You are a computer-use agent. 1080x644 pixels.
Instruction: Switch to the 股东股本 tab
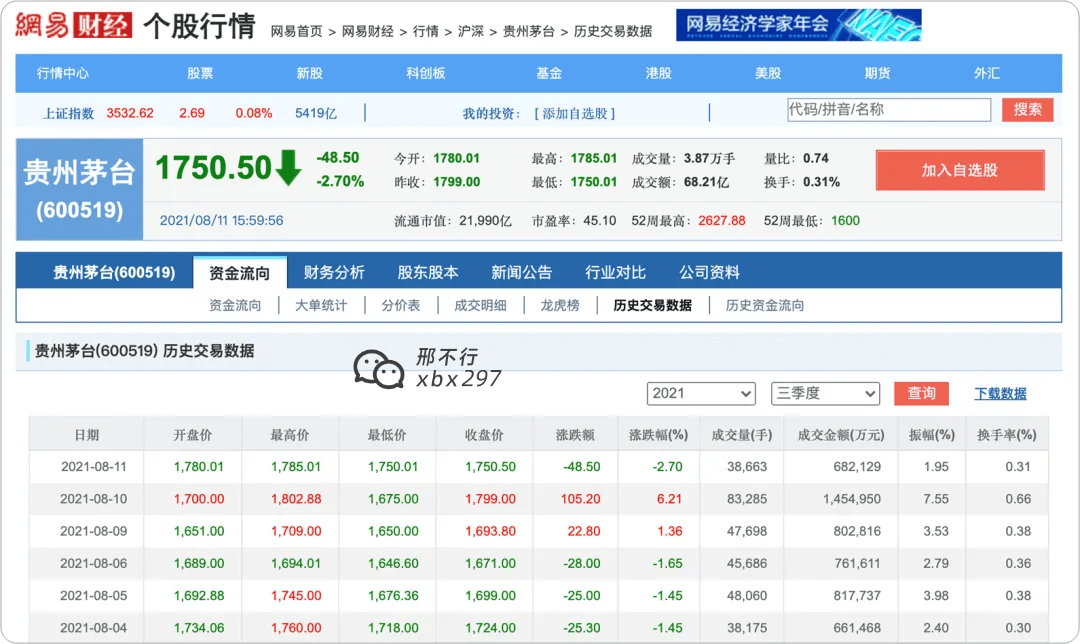(428, 273)
